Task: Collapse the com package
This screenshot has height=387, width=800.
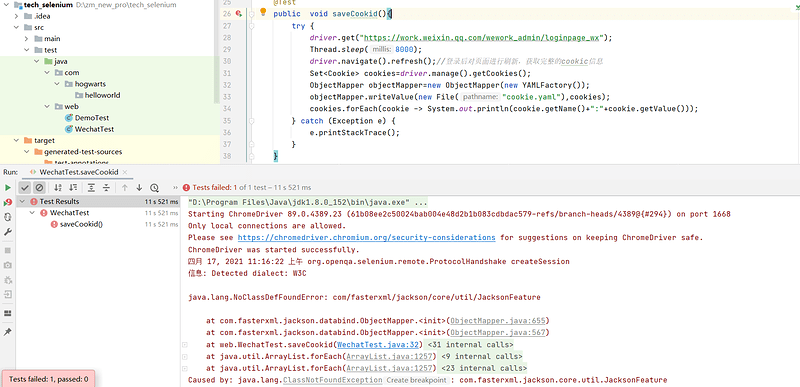Action: [46, 72]
